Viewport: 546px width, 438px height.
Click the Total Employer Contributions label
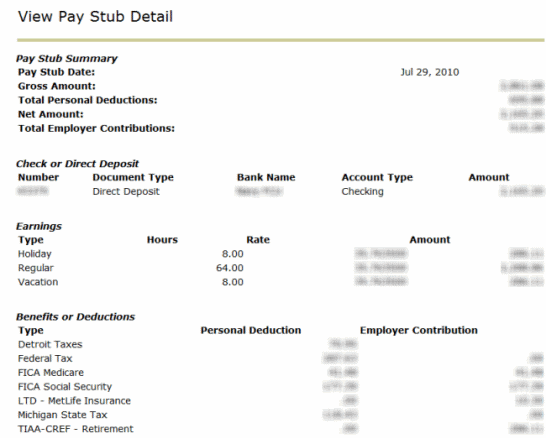(96, 128)
